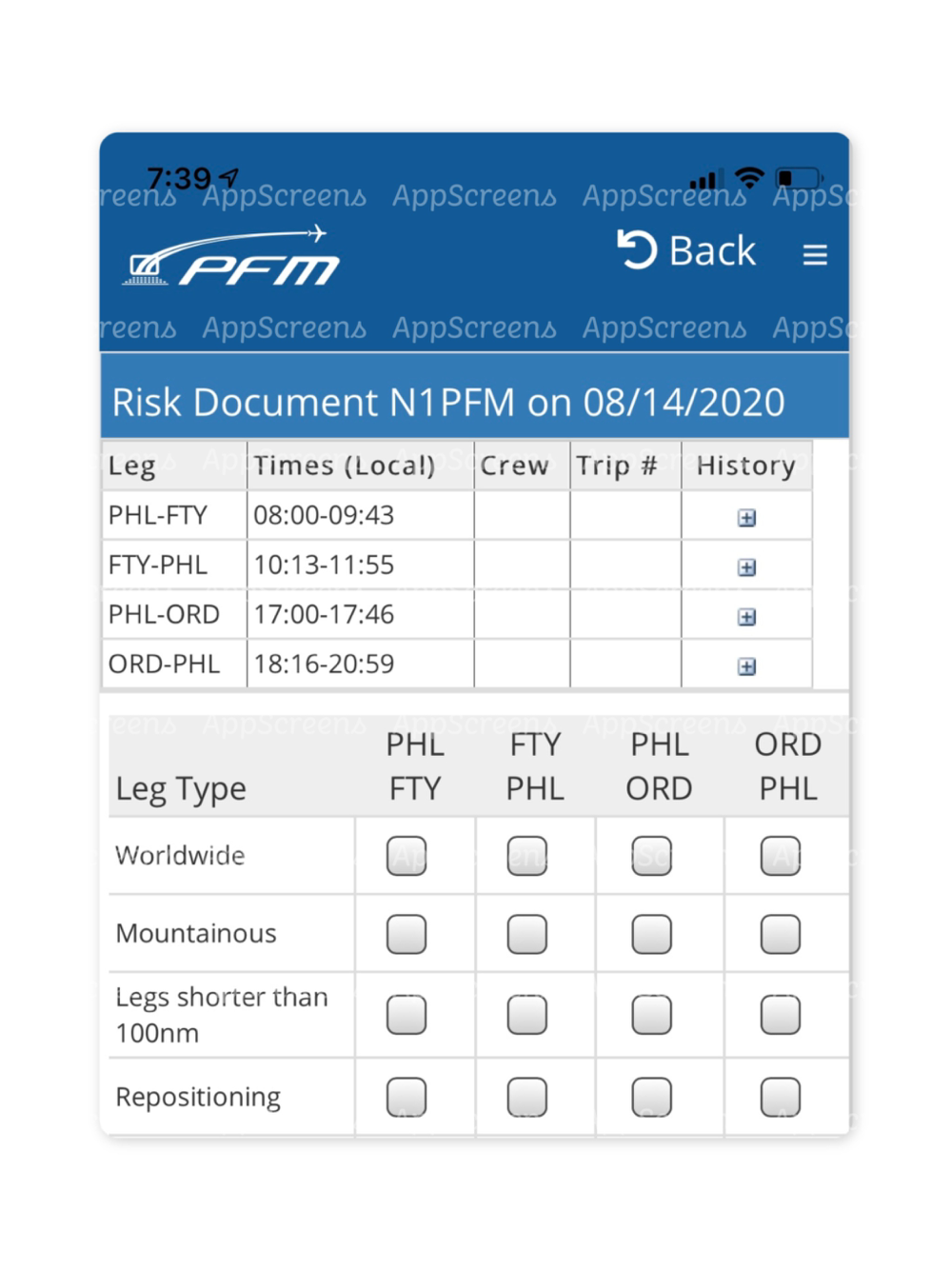Check Legs shorter than 100nm for PHL FTY

point(407,1015)
